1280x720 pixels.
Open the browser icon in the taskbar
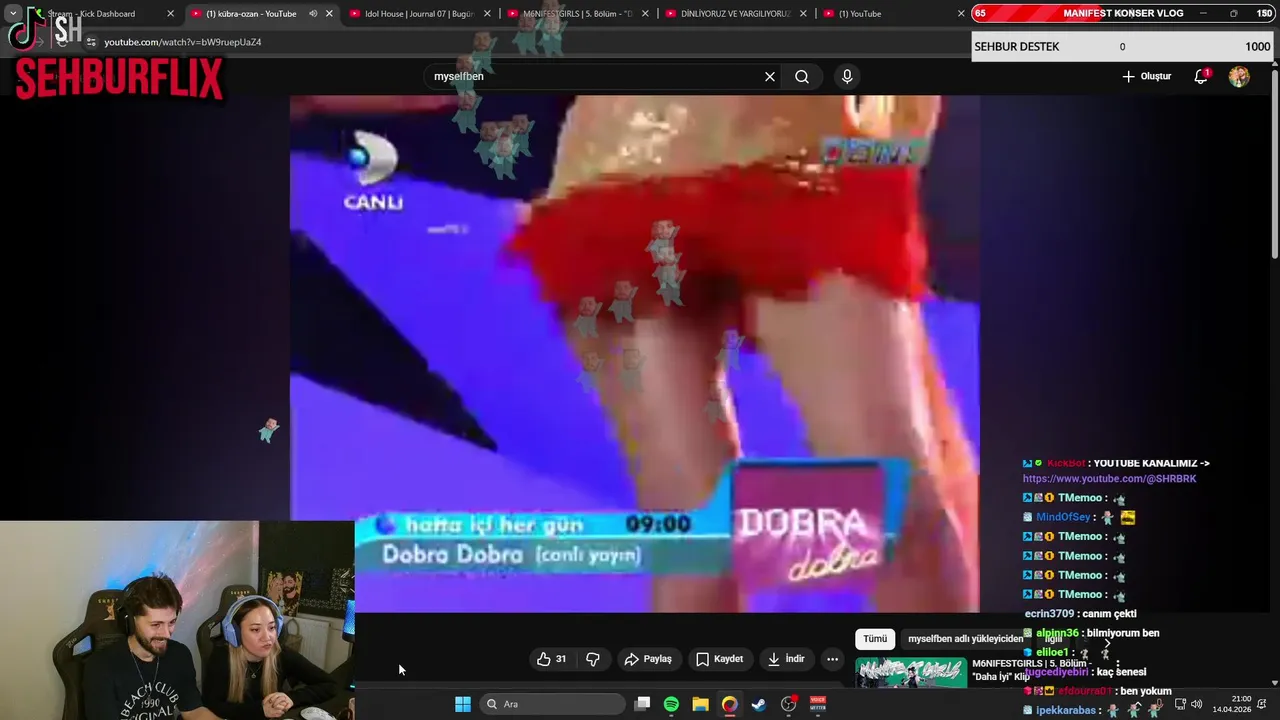coord(730,704)
